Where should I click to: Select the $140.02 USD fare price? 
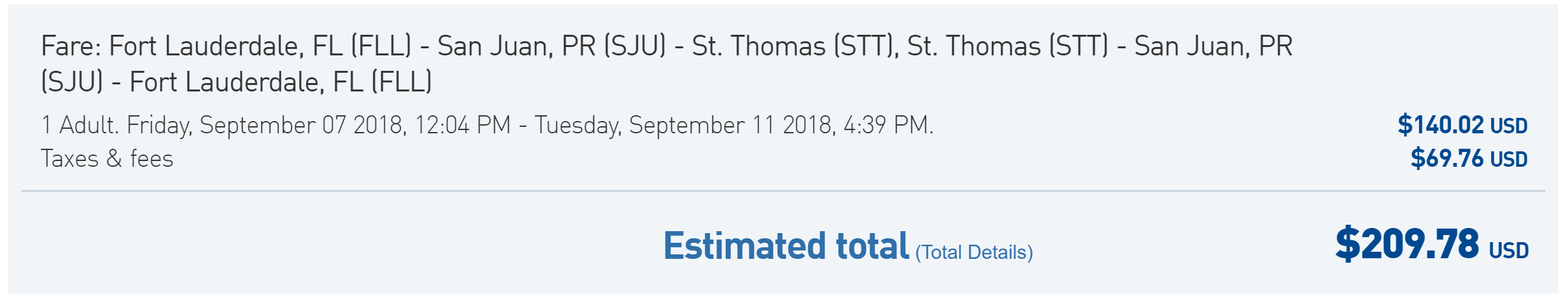pyautogui.click(x=1462, y=125)
